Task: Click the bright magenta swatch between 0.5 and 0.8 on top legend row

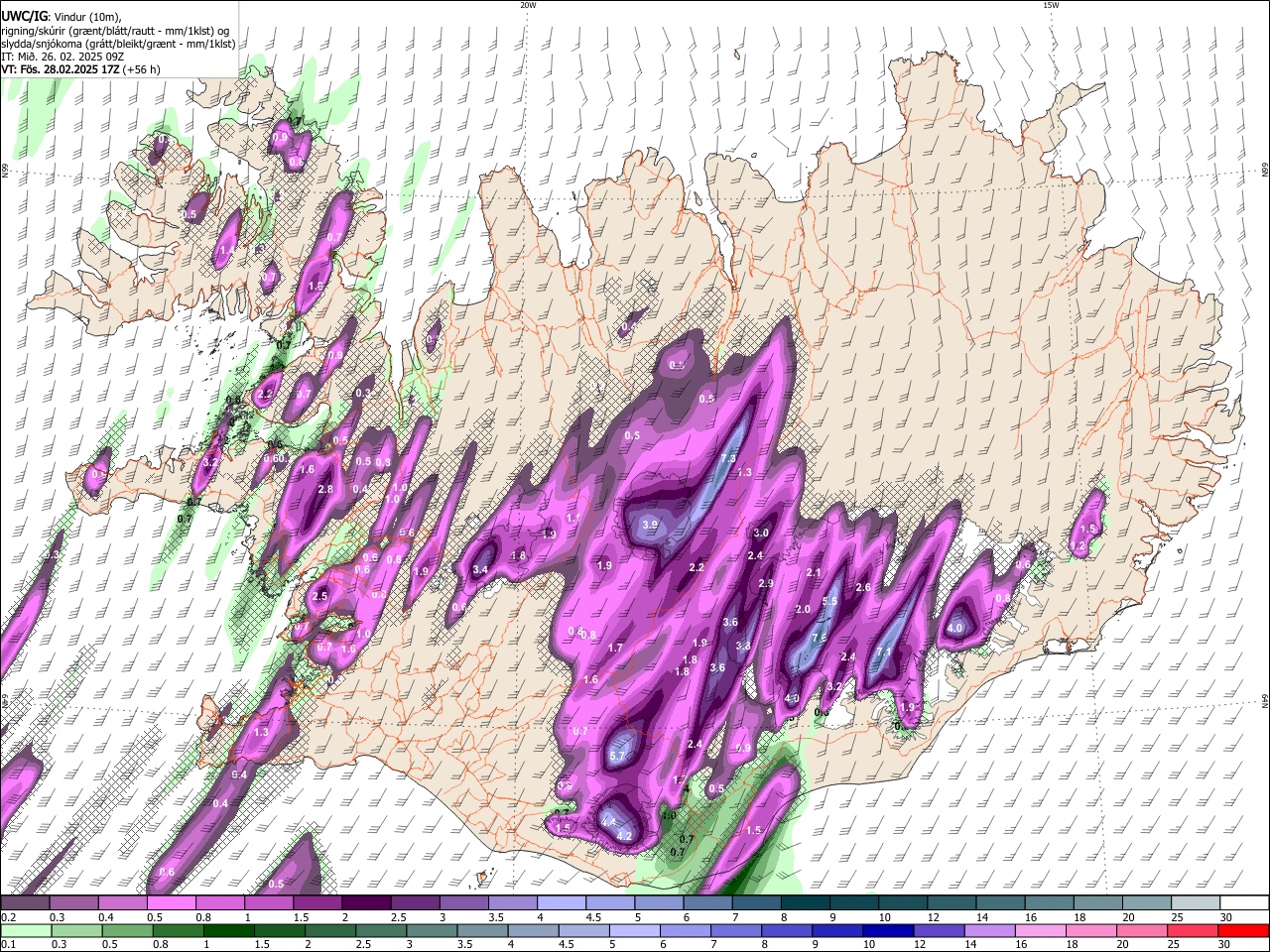Action: [171, 903]
